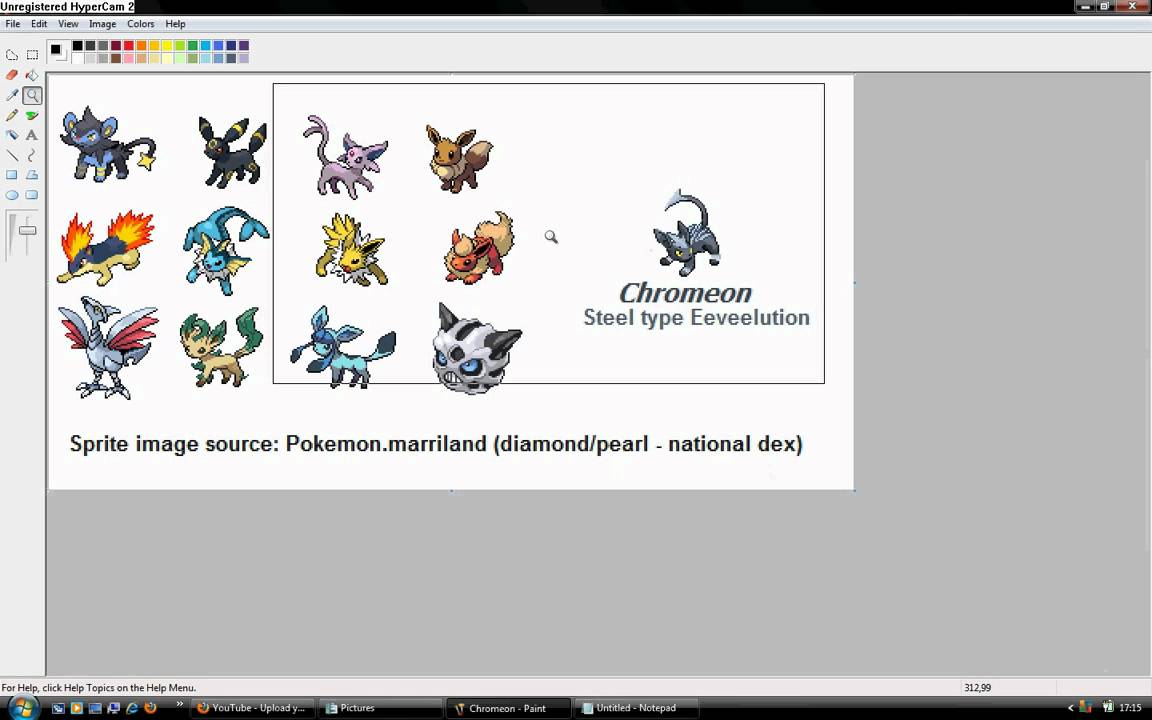Image resolution: width=1152 pixels, height=720 pixels.
Task: Launch Firefox from Quick Launch
Action: tap(151, 708)
